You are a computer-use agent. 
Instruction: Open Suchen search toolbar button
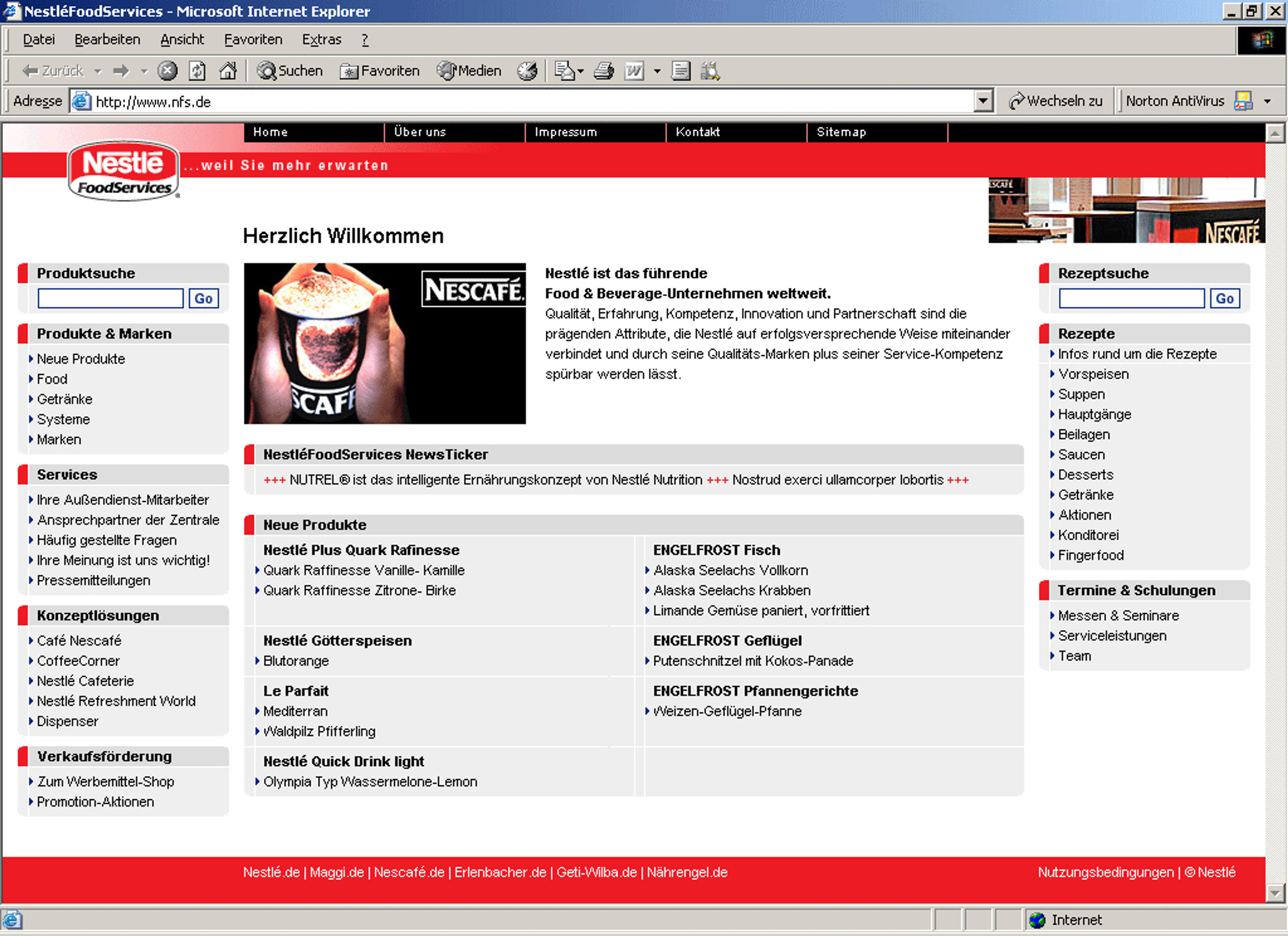coord(289,71)
